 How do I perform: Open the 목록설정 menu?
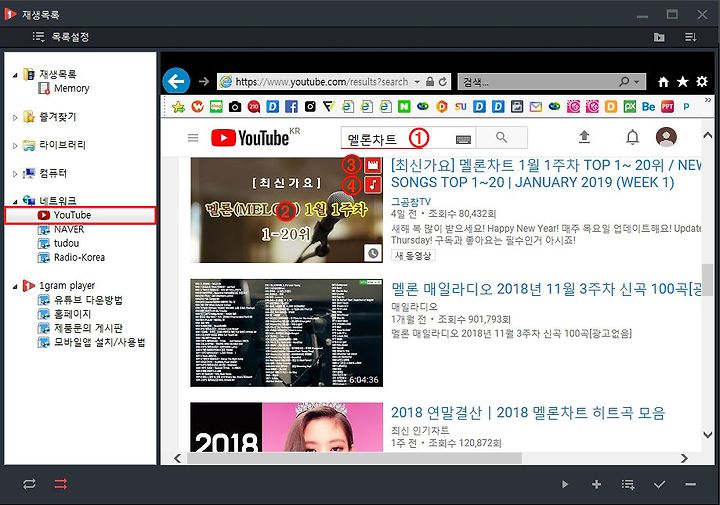pyautogui.click(x=61, y=37)
